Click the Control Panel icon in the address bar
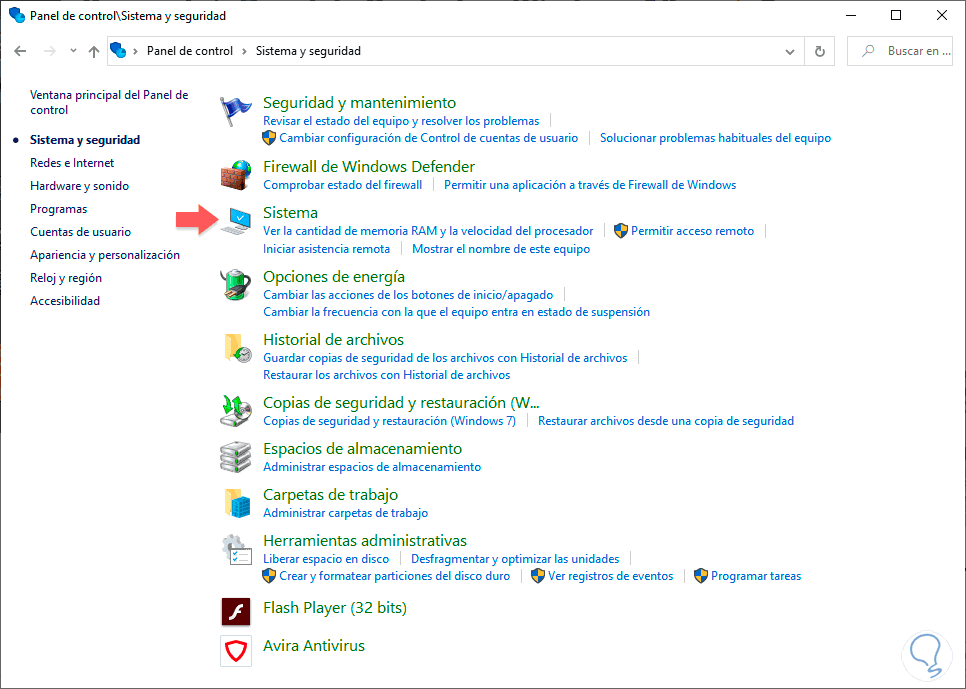Viewport: 966px width, 689px height. [118, 51]
